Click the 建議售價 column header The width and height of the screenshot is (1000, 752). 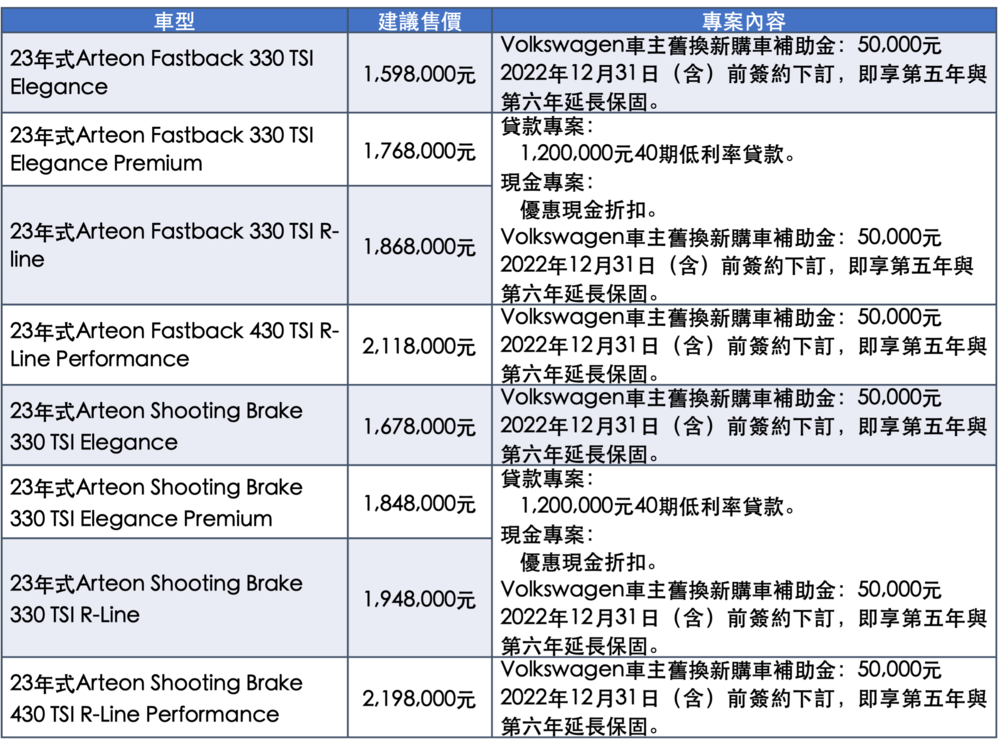(420, 21)
